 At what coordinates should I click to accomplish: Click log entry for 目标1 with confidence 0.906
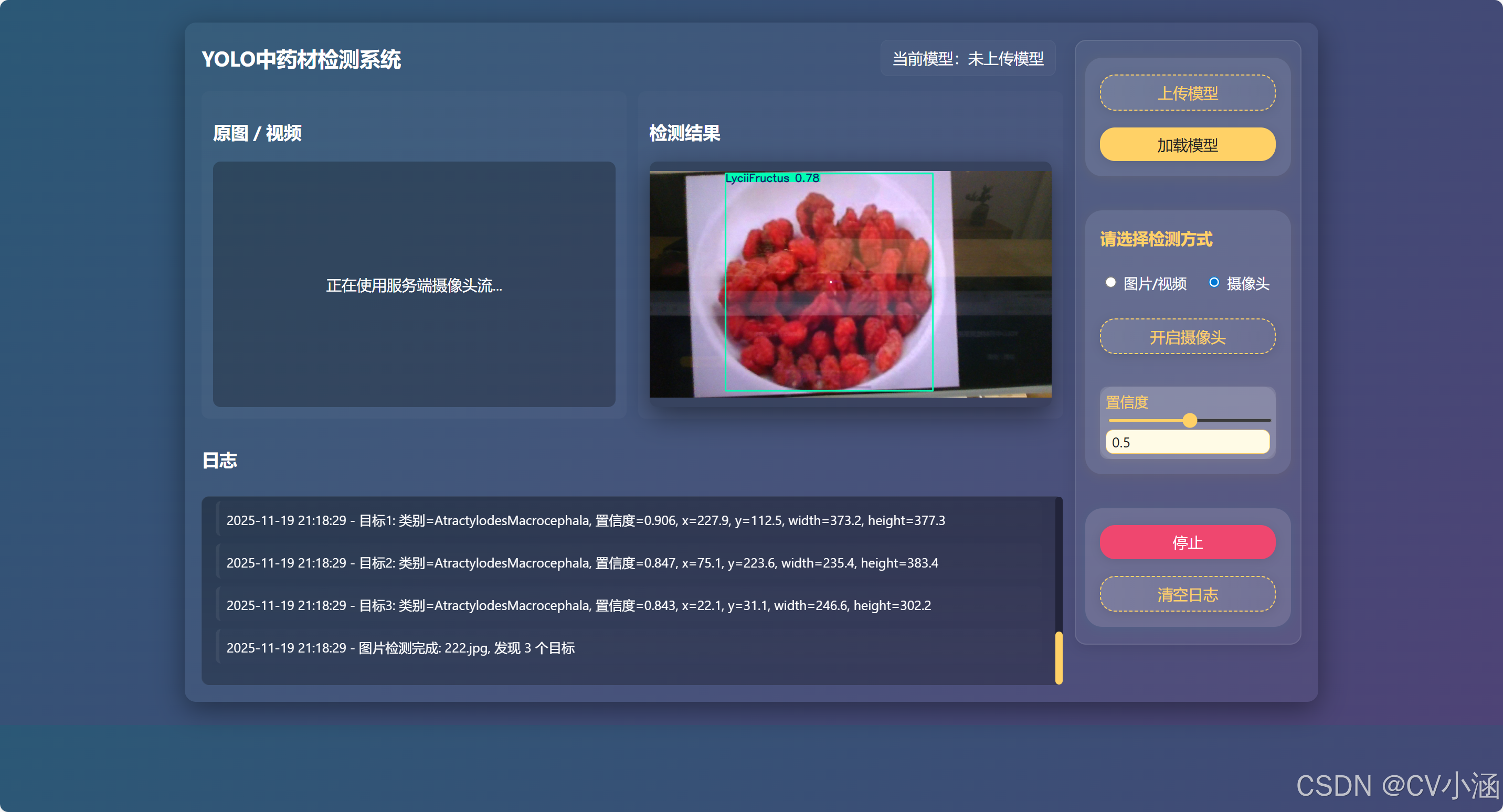(585, 520)
